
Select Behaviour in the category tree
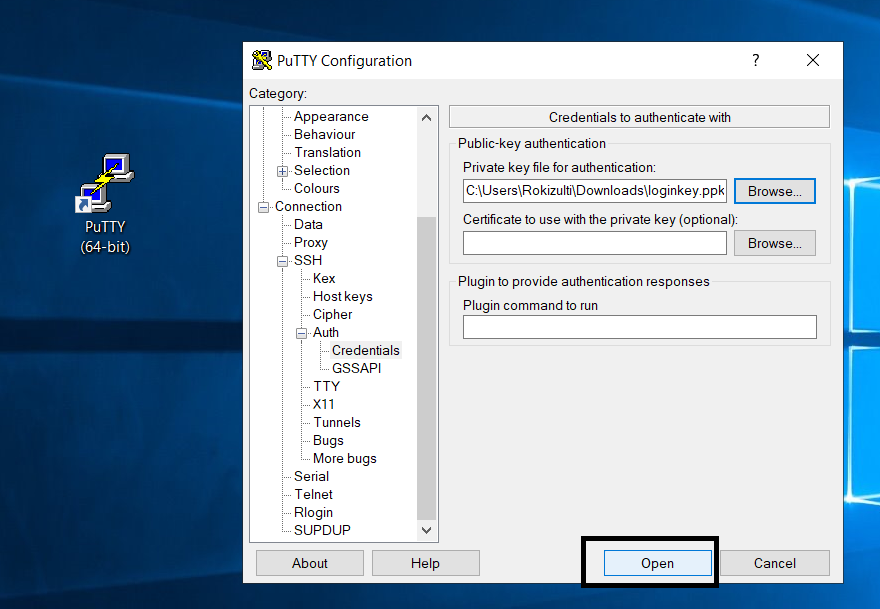pyautogui.click(x=324, y=134)
